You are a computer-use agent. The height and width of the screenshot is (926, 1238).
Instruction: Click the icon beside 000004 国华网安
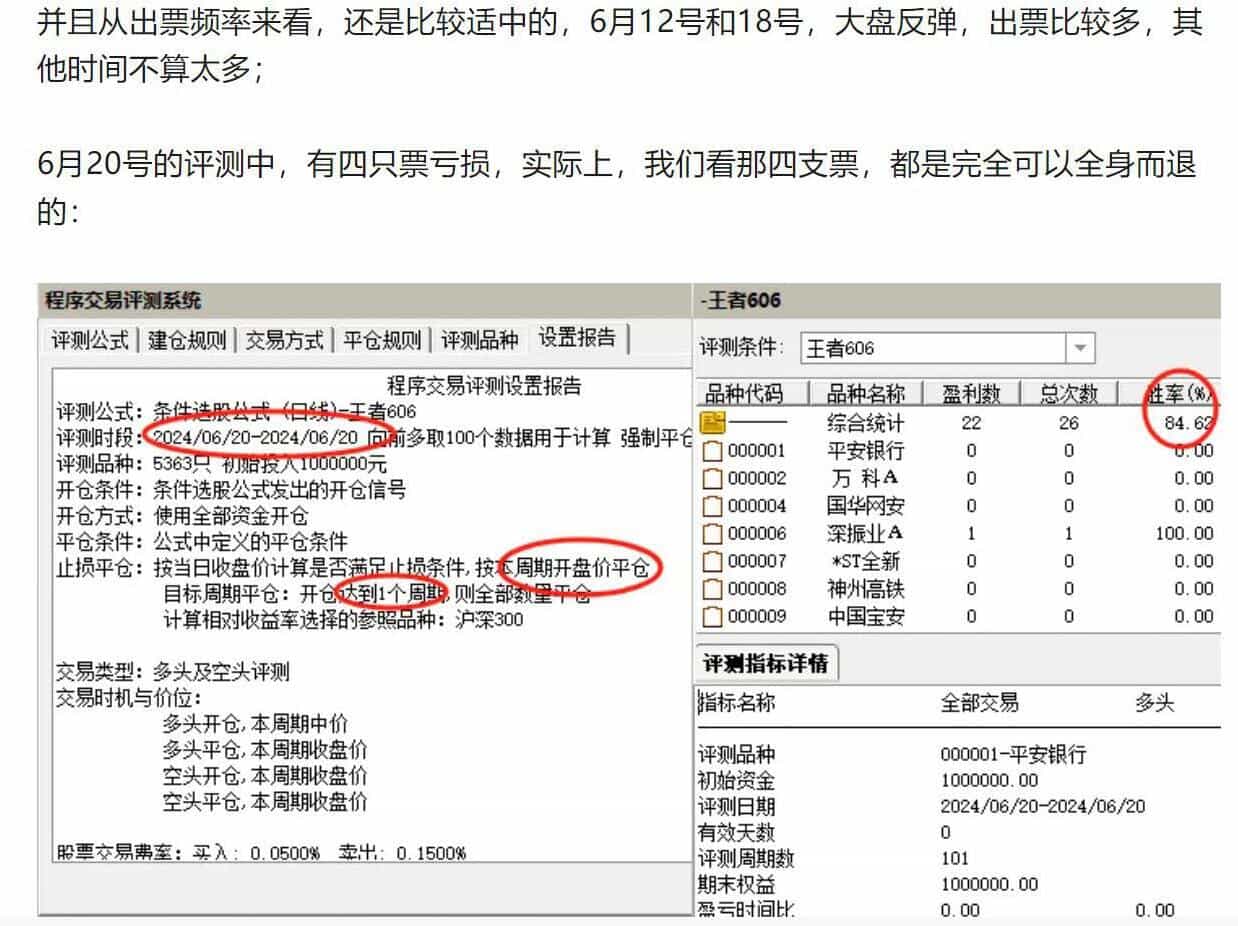(712, 506)
